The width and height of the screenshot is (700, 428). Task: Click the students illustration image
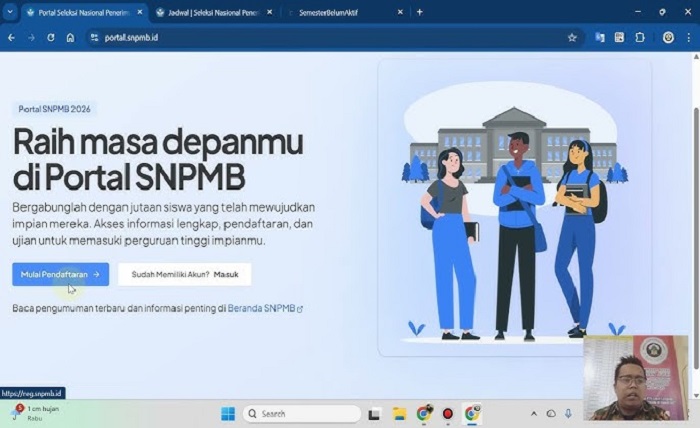click(x=514, y=208)
